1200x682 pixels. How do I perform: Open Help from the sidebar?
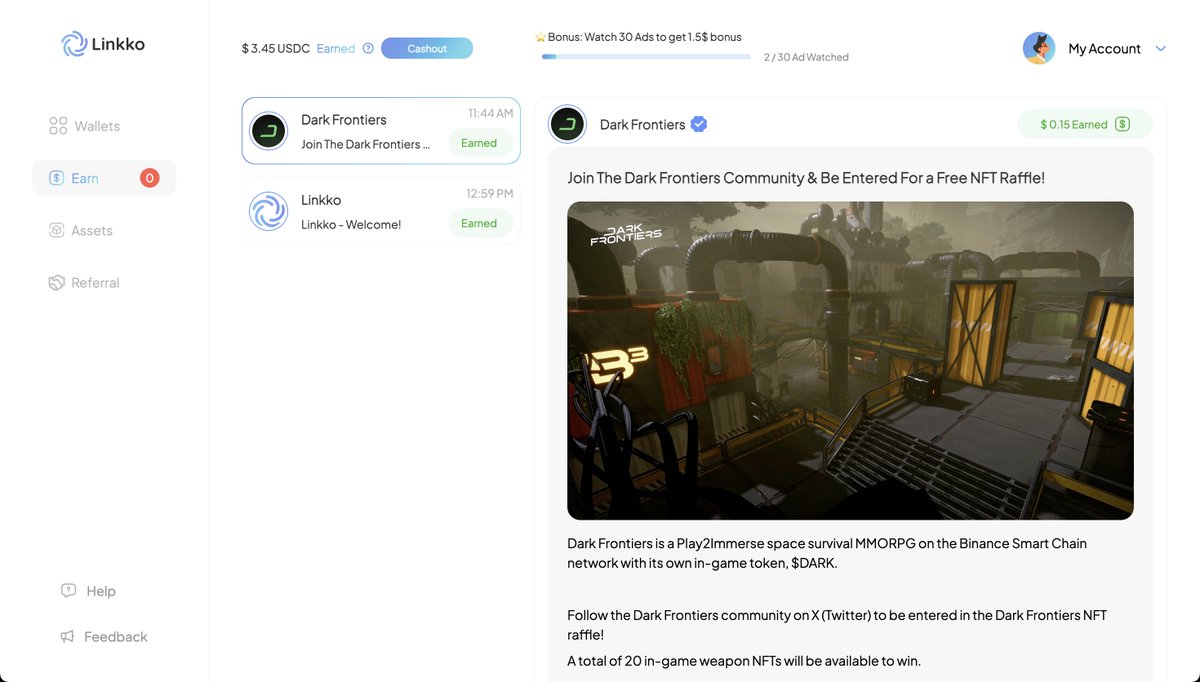click(x=88, y=591)
